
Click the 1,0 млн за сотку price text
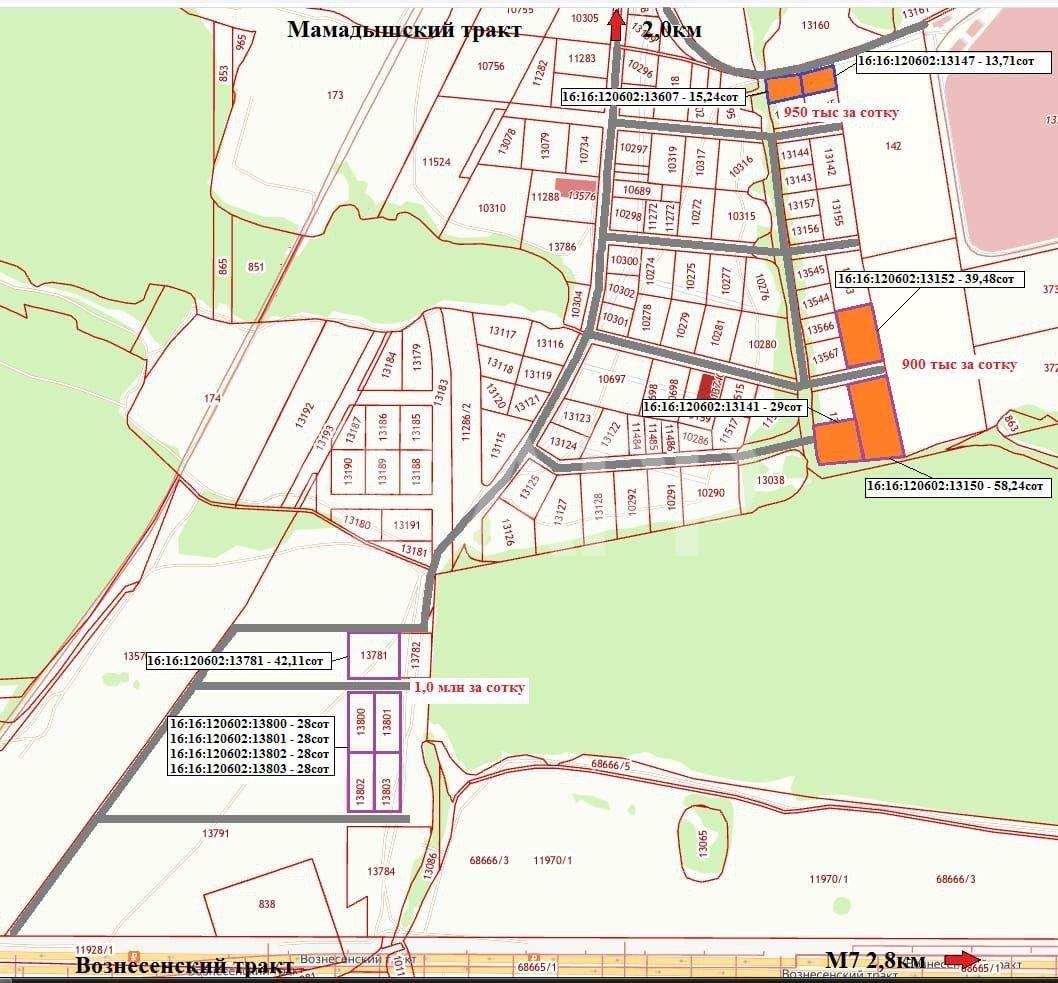[468, 689]
